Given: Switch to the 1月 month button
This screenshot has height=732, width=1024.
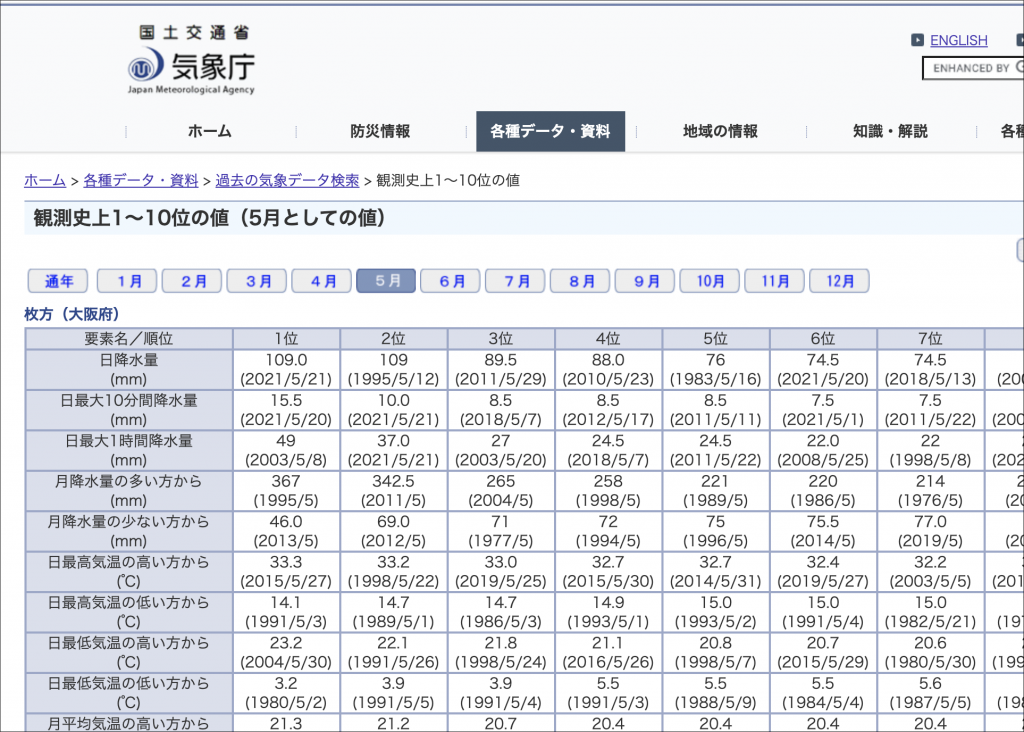Looking at the screenshot, I should (127, 281).
